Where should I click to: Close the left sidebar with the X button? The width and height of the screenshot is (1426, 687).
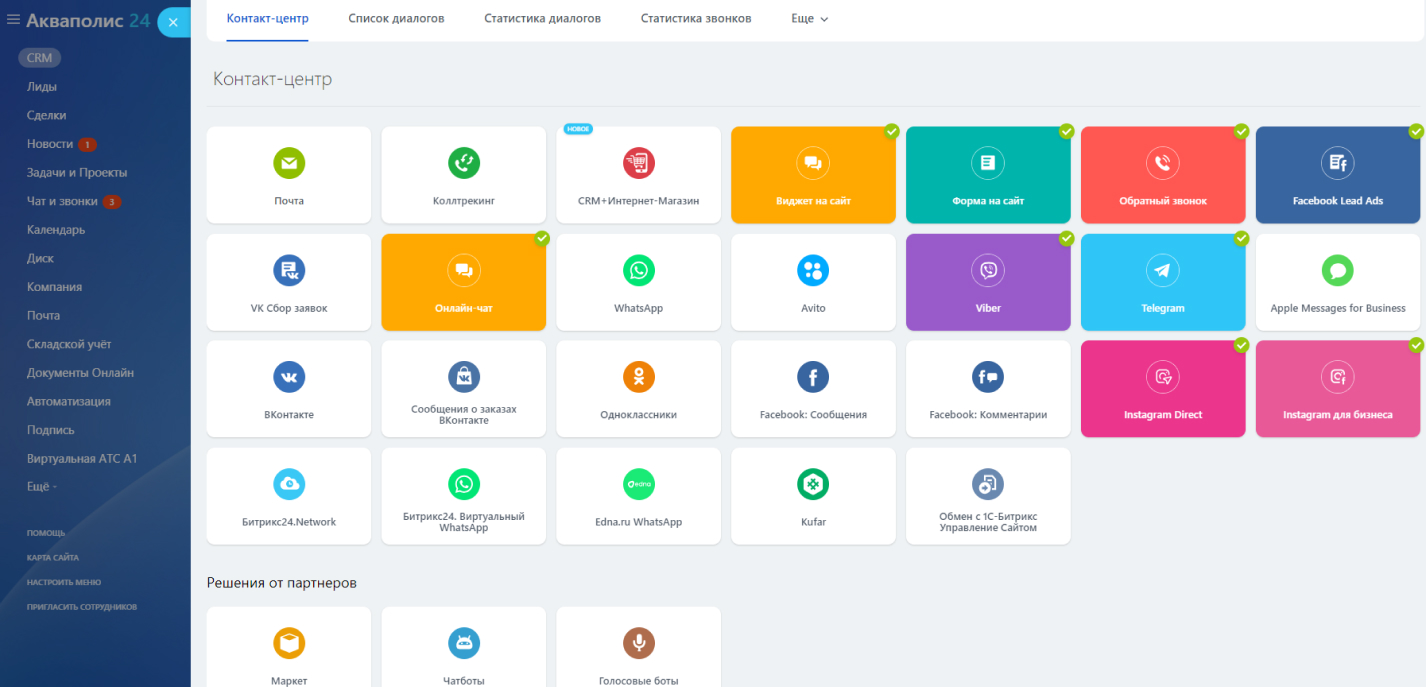[x=174, y=22]
